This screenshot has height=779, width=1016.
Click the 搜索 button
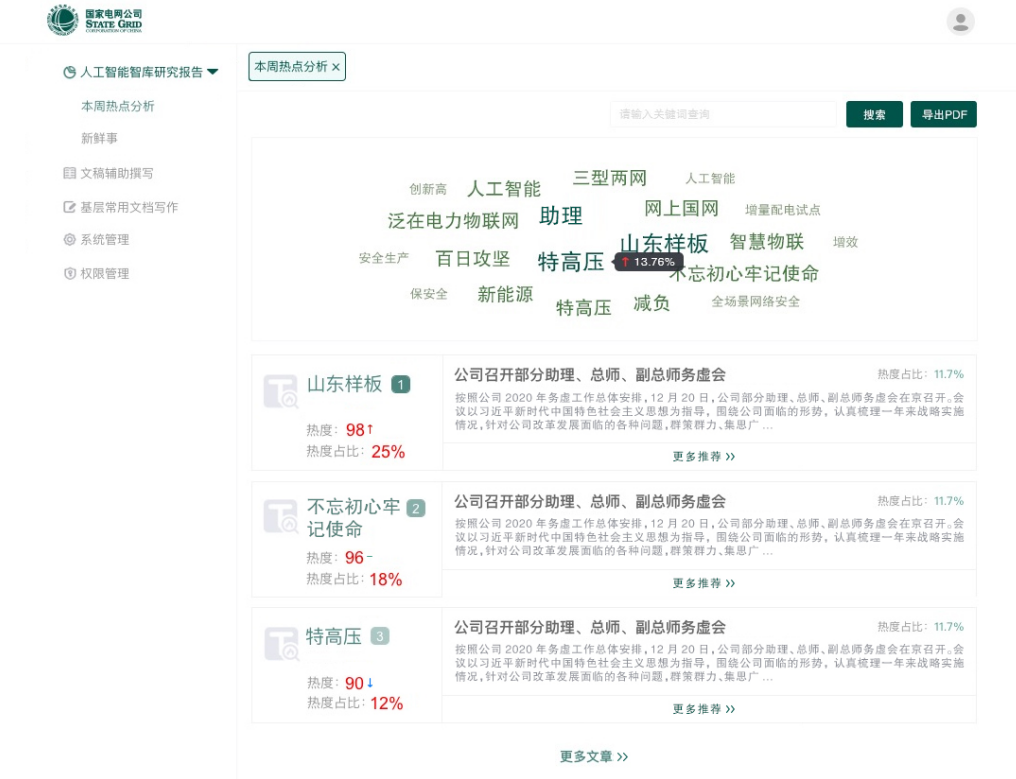pos(874,115)
